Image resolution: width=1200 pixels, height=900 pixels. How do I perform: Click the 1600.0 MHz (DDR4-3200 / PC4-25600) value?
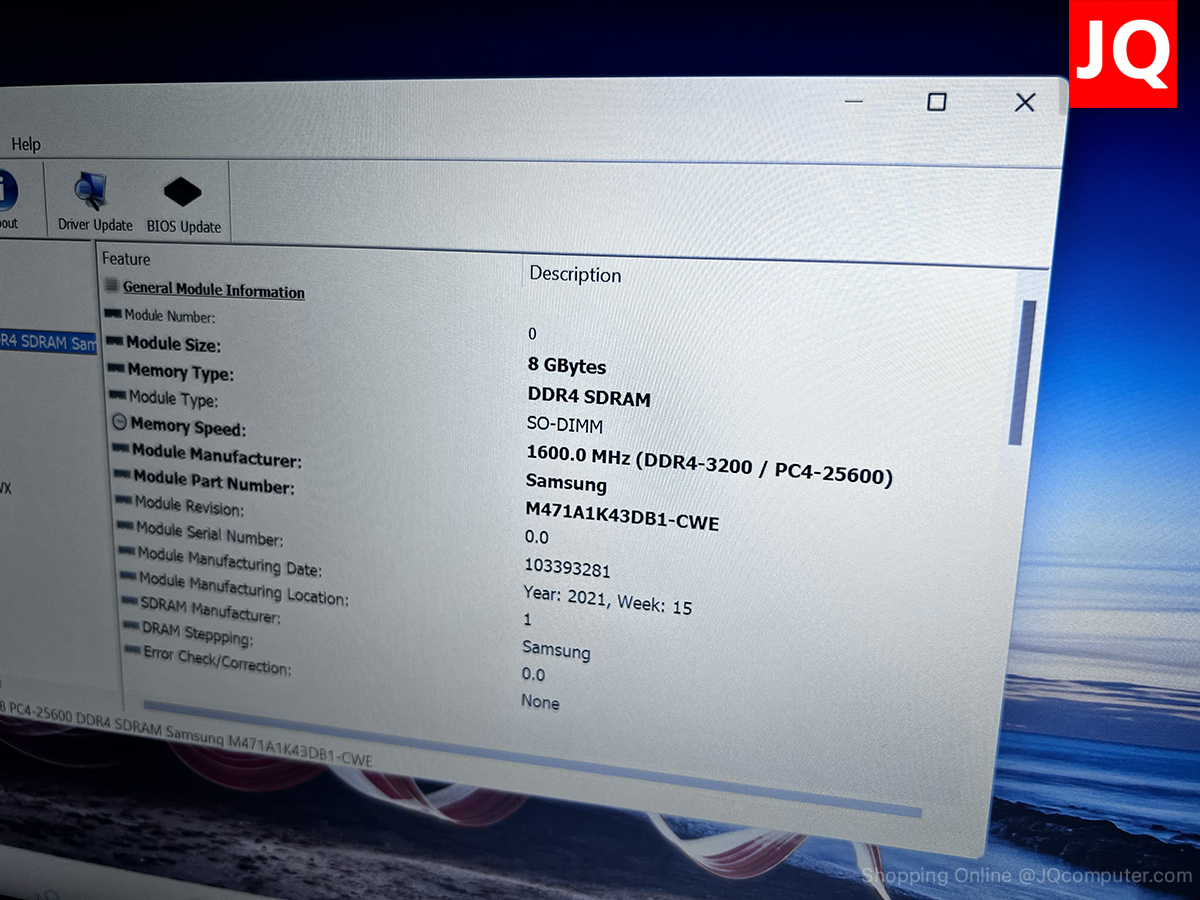pyautogui.click(x=710, y=465)
